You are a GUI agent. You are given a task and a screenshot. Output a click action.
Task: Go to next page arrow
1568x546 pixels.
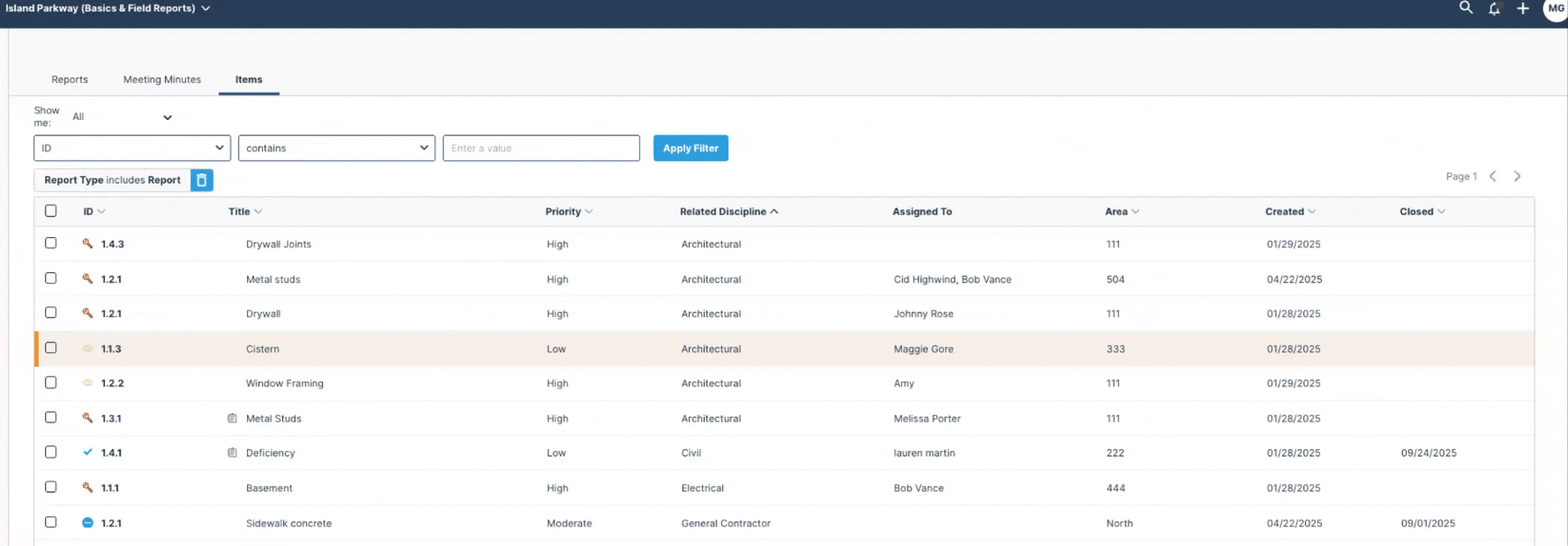(x=1517, y=176)
